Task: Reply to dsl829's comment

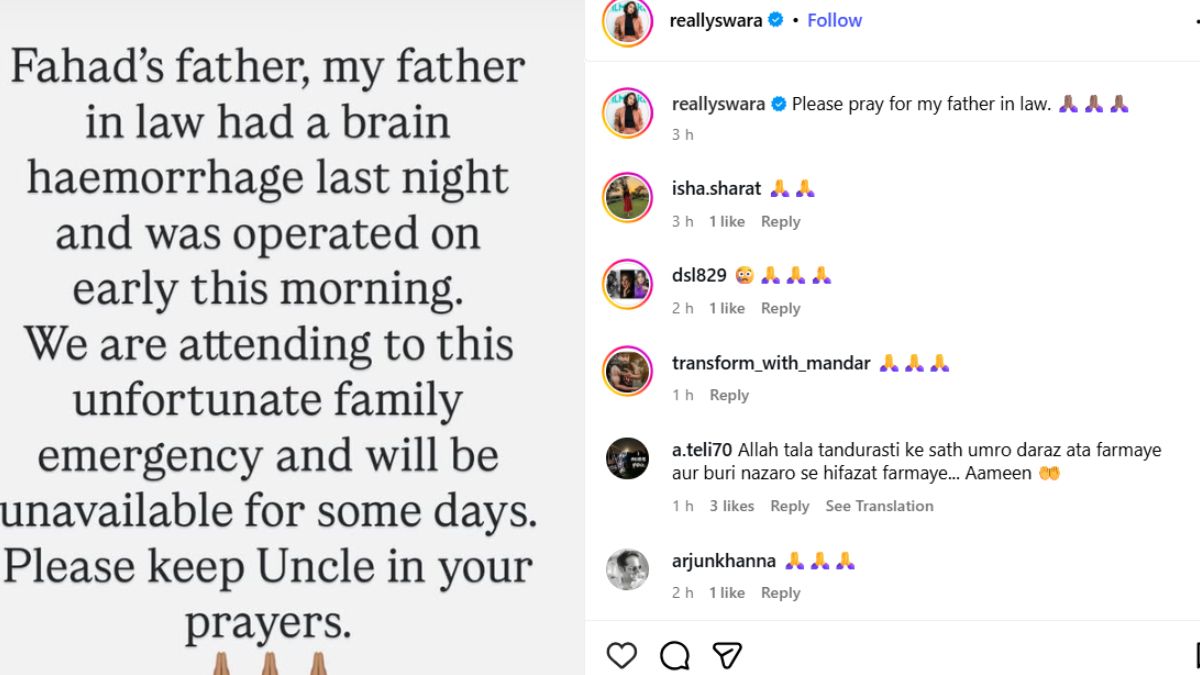Action: pos(780,308)
